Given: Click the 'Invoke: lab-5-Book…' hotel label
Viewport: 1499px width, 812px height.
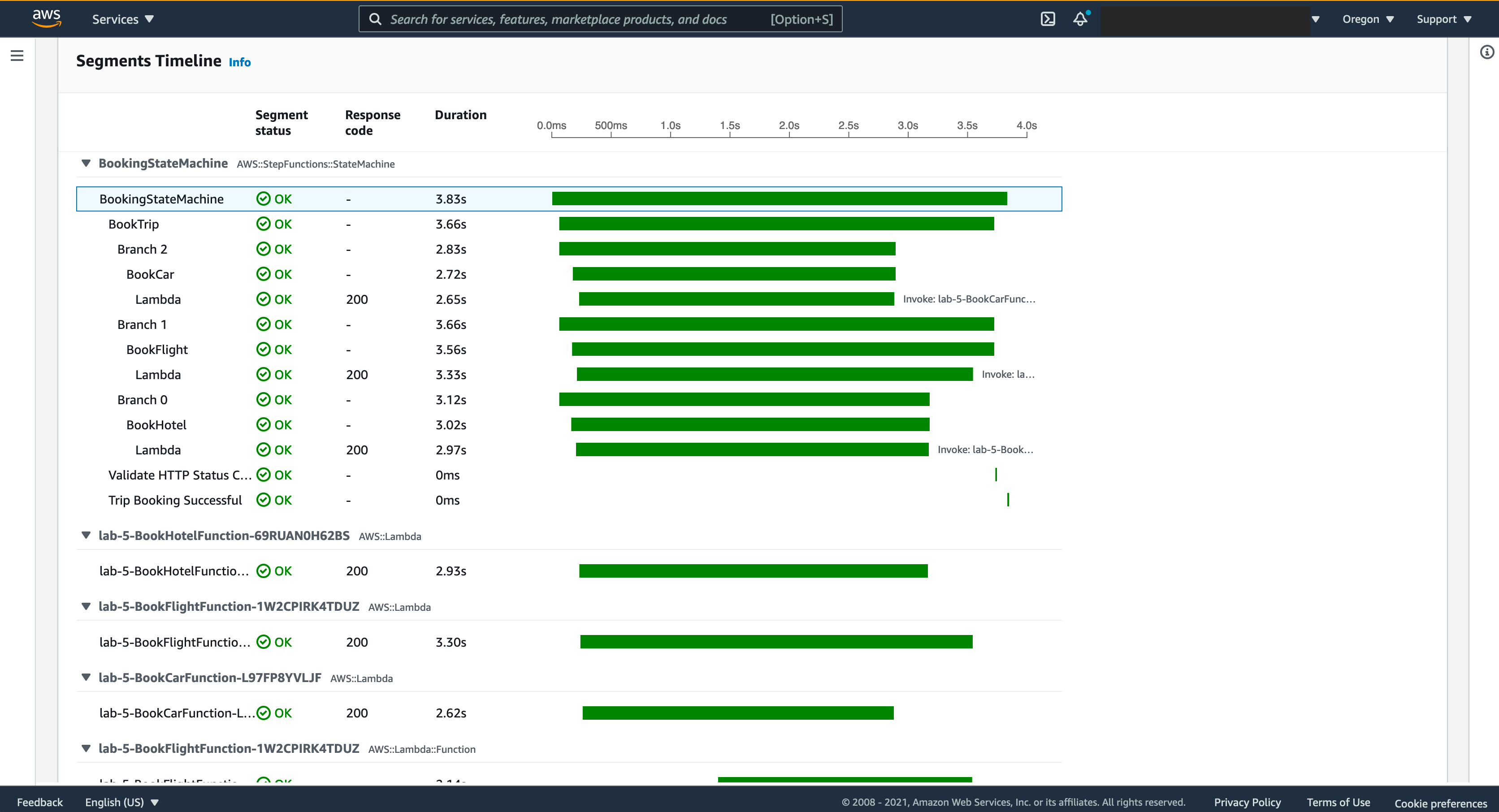Looking at the screenshot, I should [985, 449].
